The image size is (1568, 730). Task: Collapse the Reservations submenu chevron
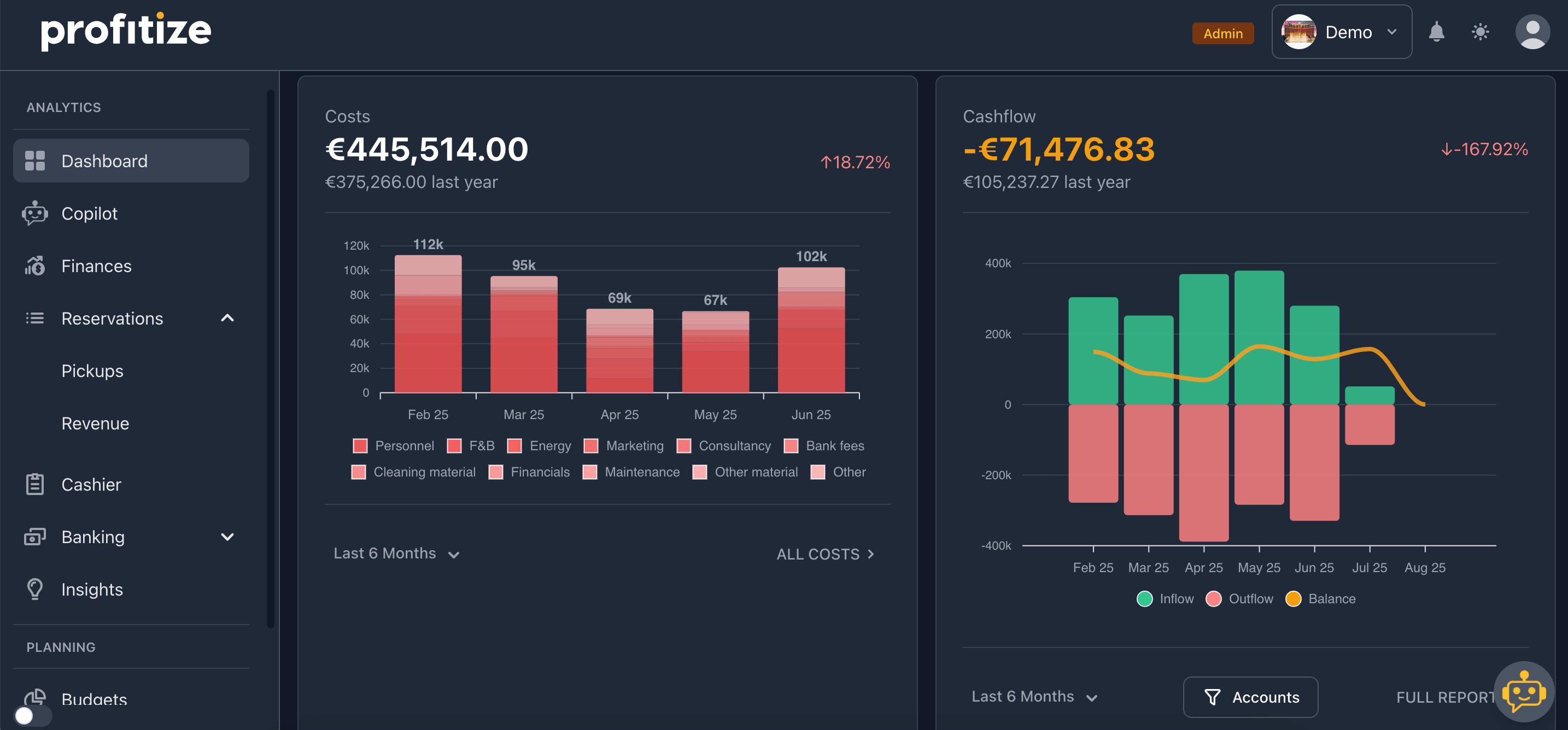click(x=227, y=318)
